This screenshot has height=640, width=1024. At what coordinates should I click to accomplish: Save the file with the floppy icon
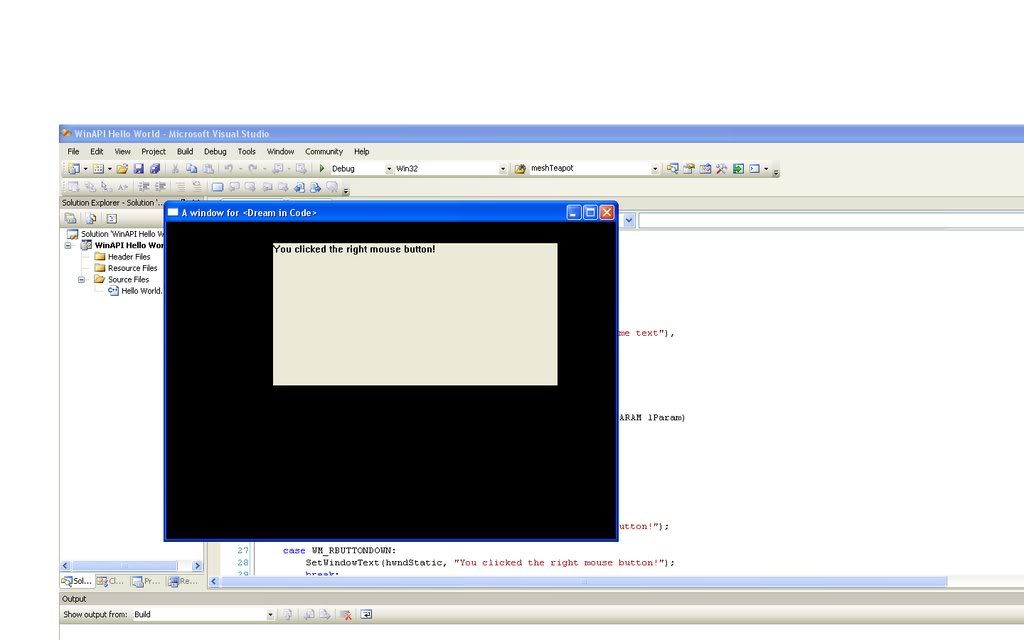click(138, 168)
